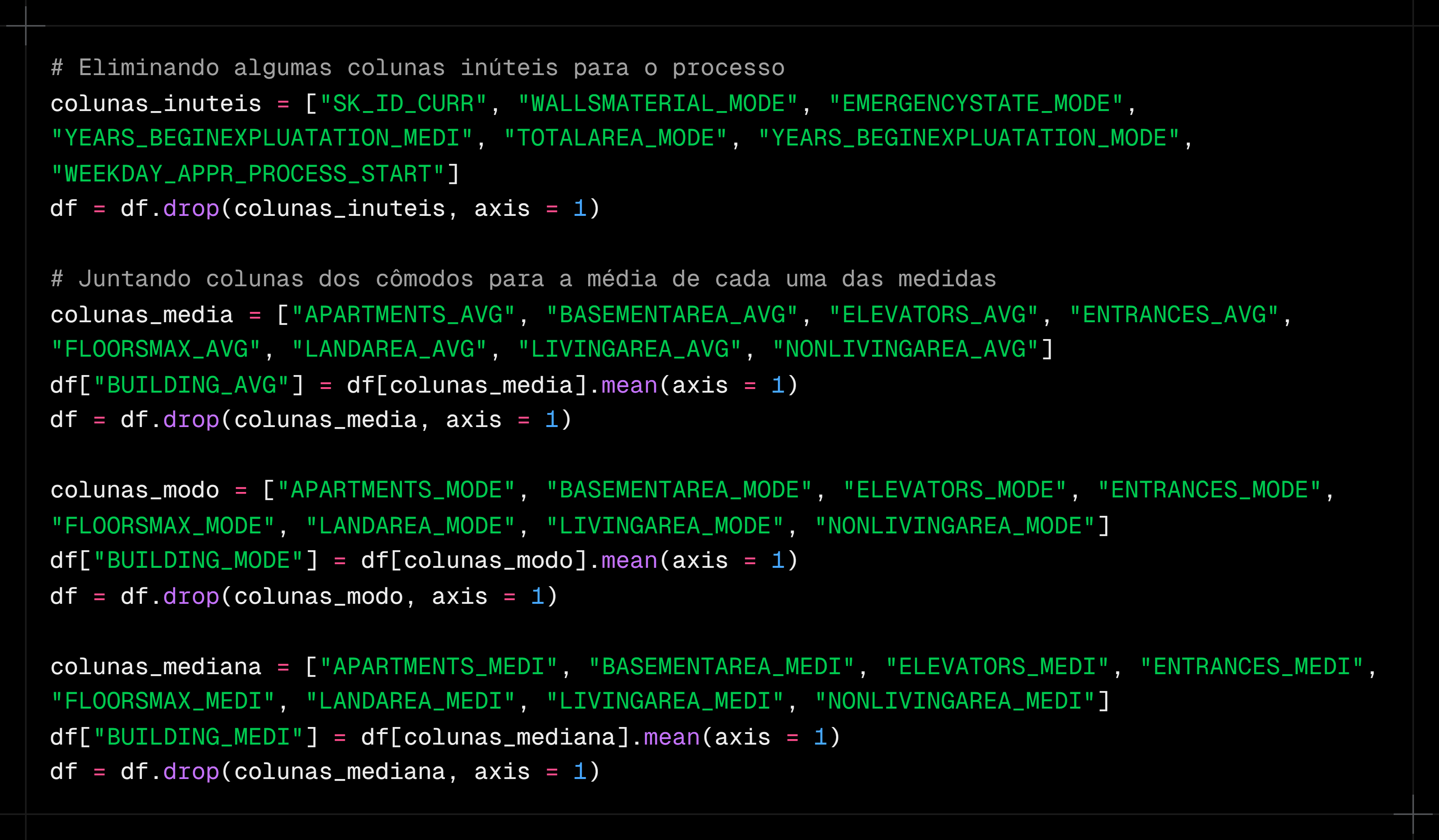Click the string "YEARS_BEGINEXPLUATATION_MEDI"
Screen dimensions: 1439x840
(x=262, y=138)
